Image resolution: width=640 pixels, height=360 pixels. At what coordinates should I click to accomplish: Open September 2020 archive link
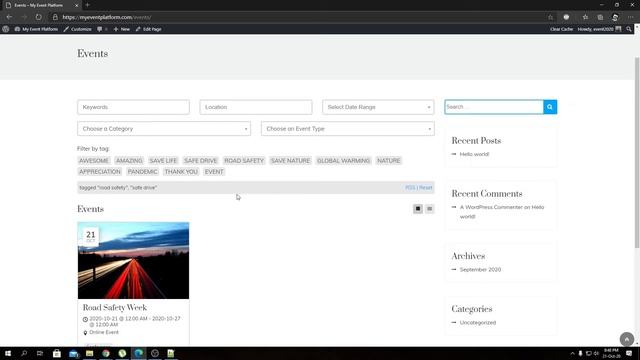click(x=480, y=270)
